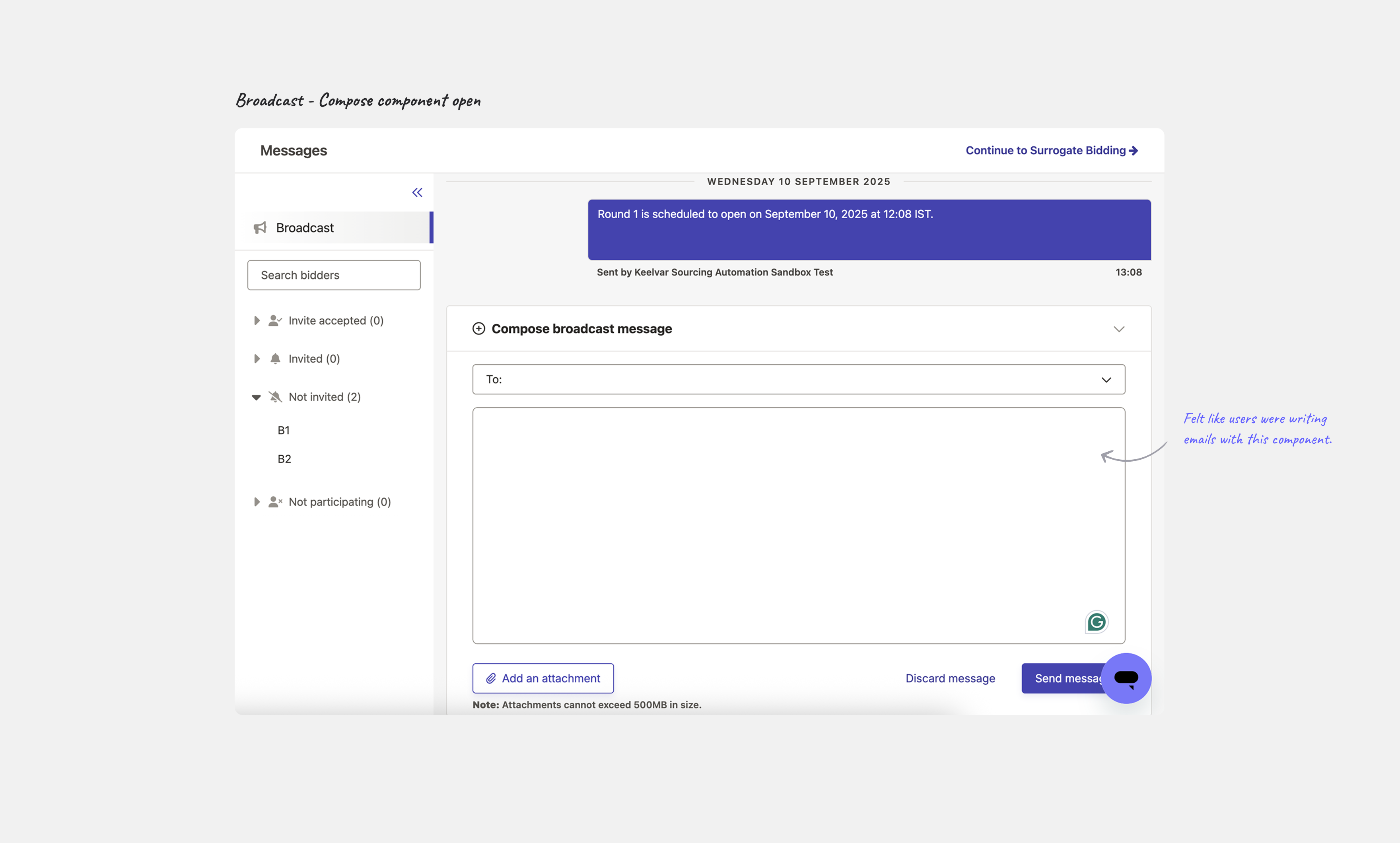Click the attachment size note text

(586, 704)
